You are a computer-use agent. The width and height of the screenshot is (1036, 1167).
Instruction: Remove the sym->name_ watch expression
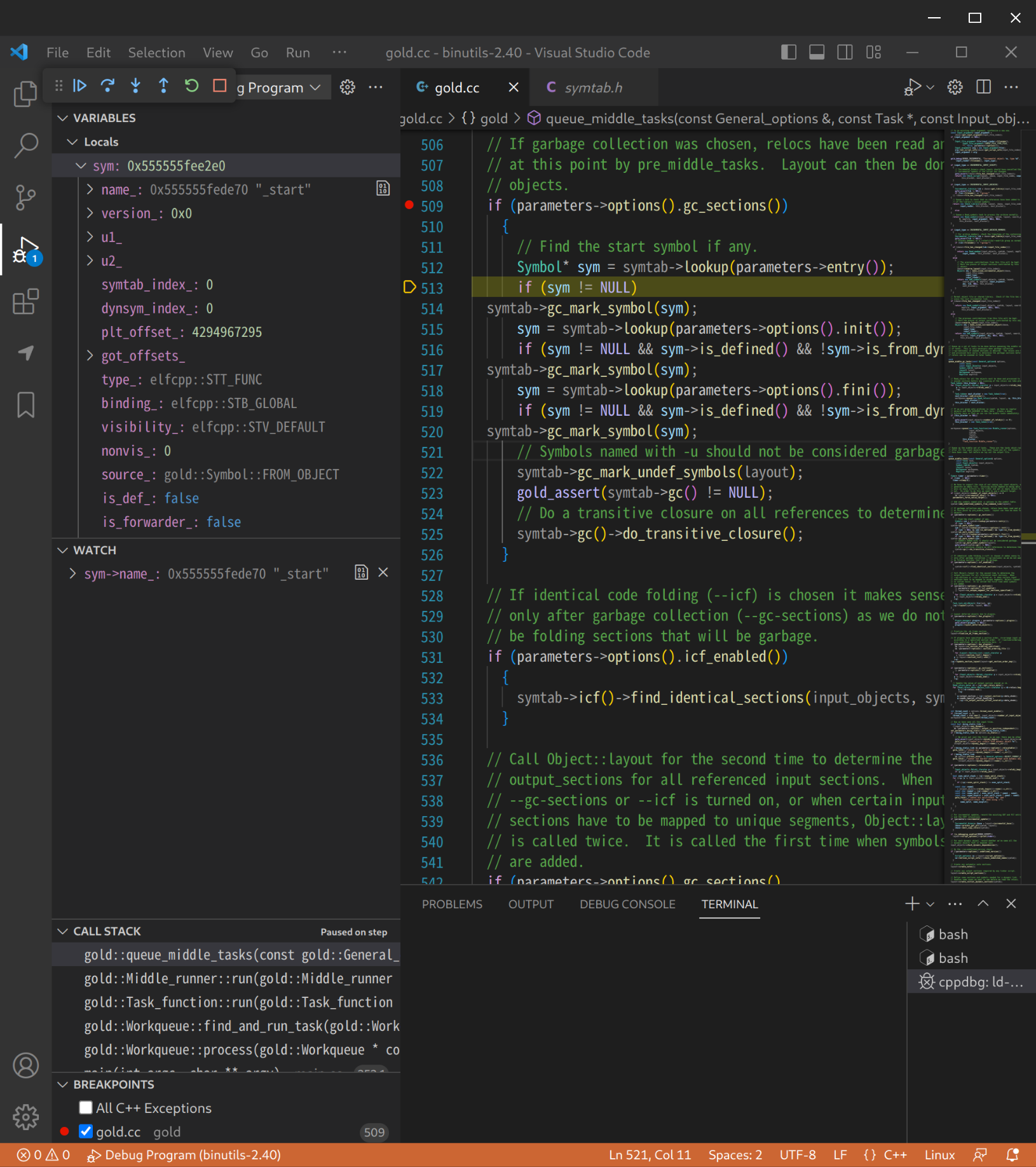(x=383, y=573)
